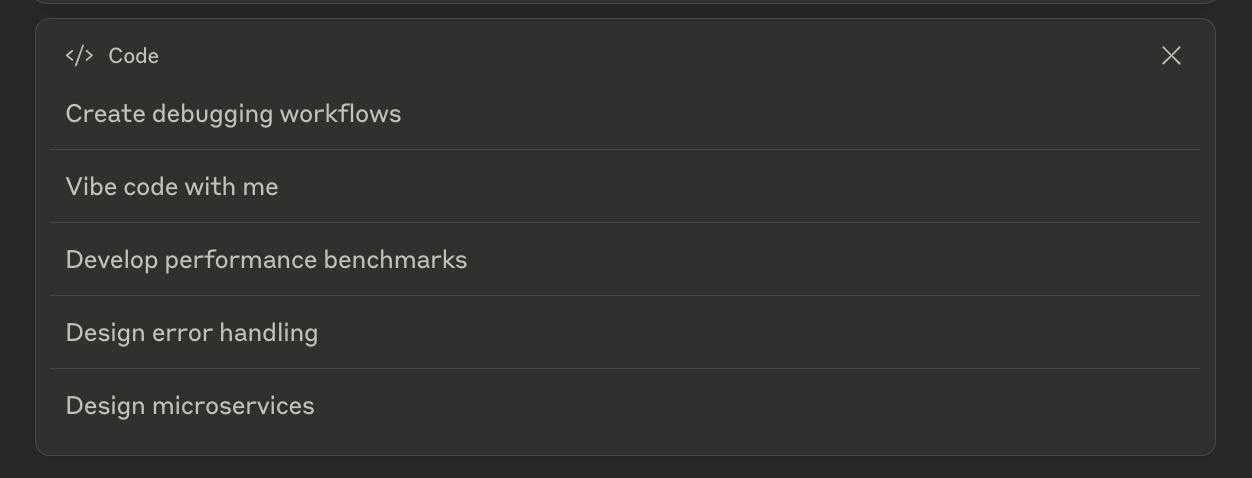
Task: Open the Design error handling prompt
Action: [625, 333]
